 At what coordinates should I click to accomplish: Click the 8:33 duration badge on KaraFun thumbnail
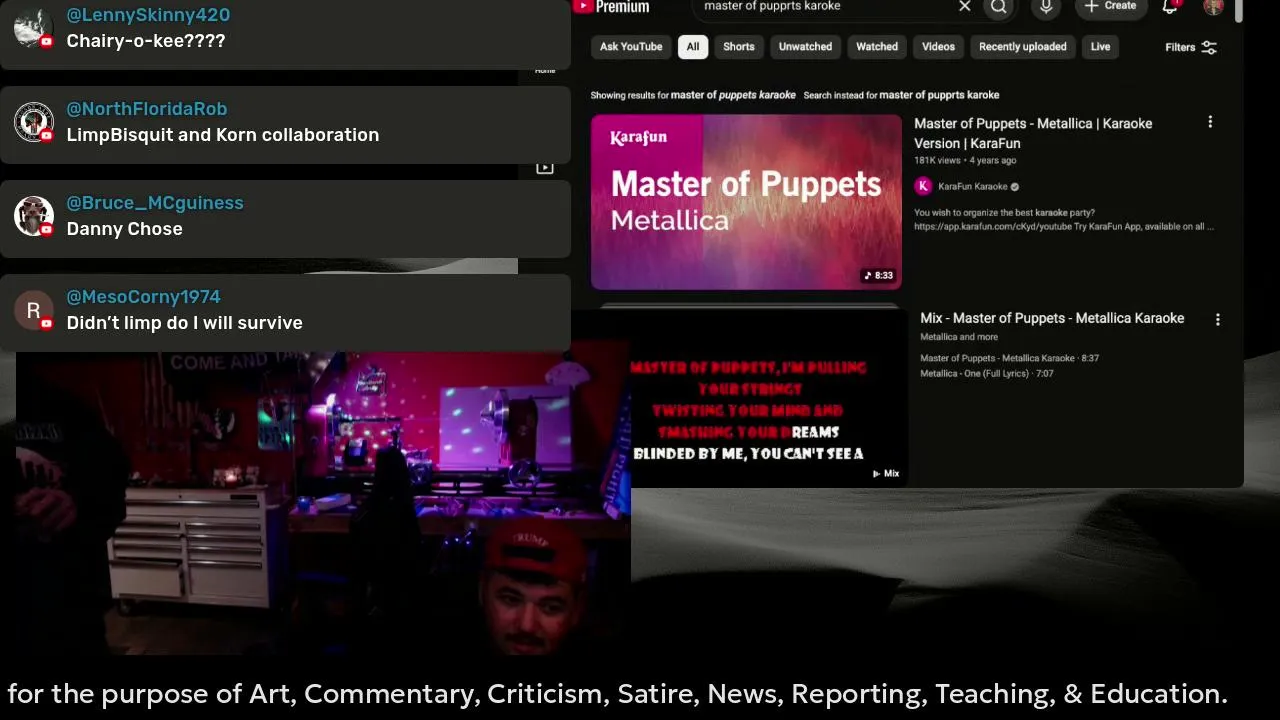[x=880, y=276]
